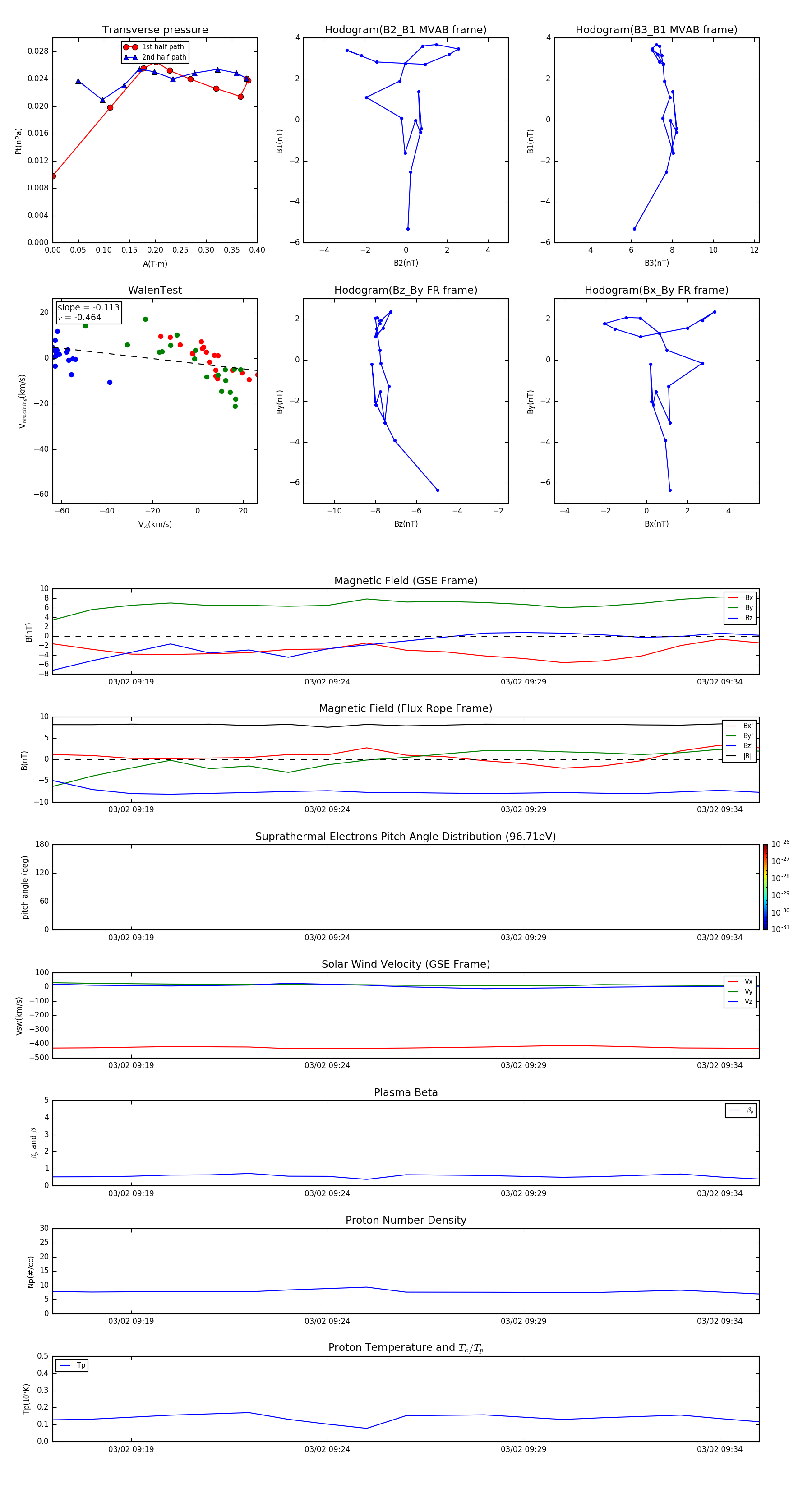
Task: Click the "Magnetic Field (GSE Frame)" title
Action: pos(406,581)
